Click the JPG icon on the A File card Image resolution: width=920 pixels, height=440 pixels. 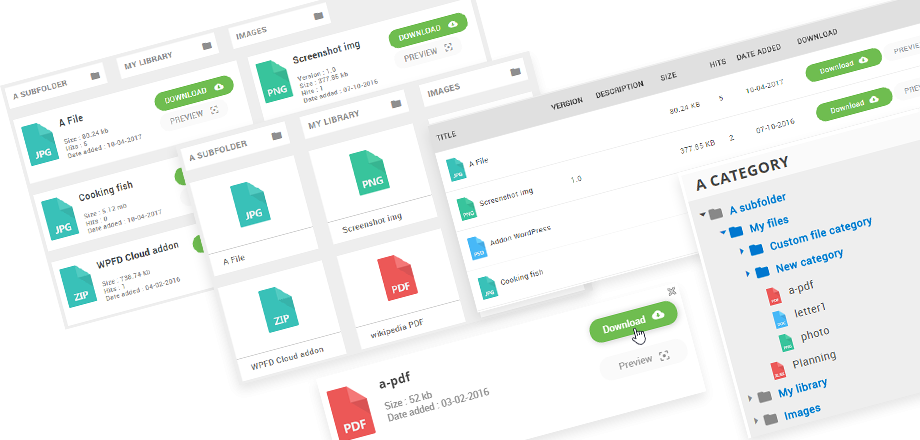click(x=40, y=144)
